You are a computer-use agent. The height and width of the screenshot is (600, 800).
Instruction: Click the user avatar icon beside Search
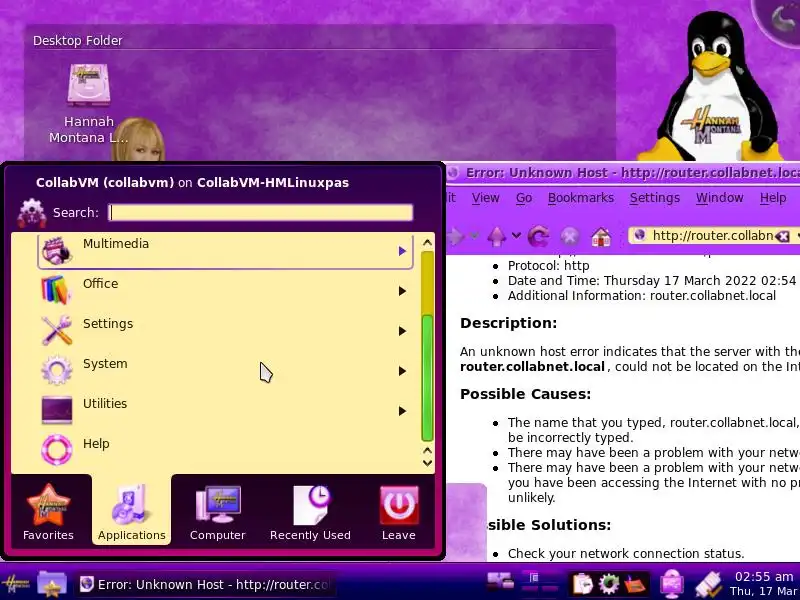(32, 213)
